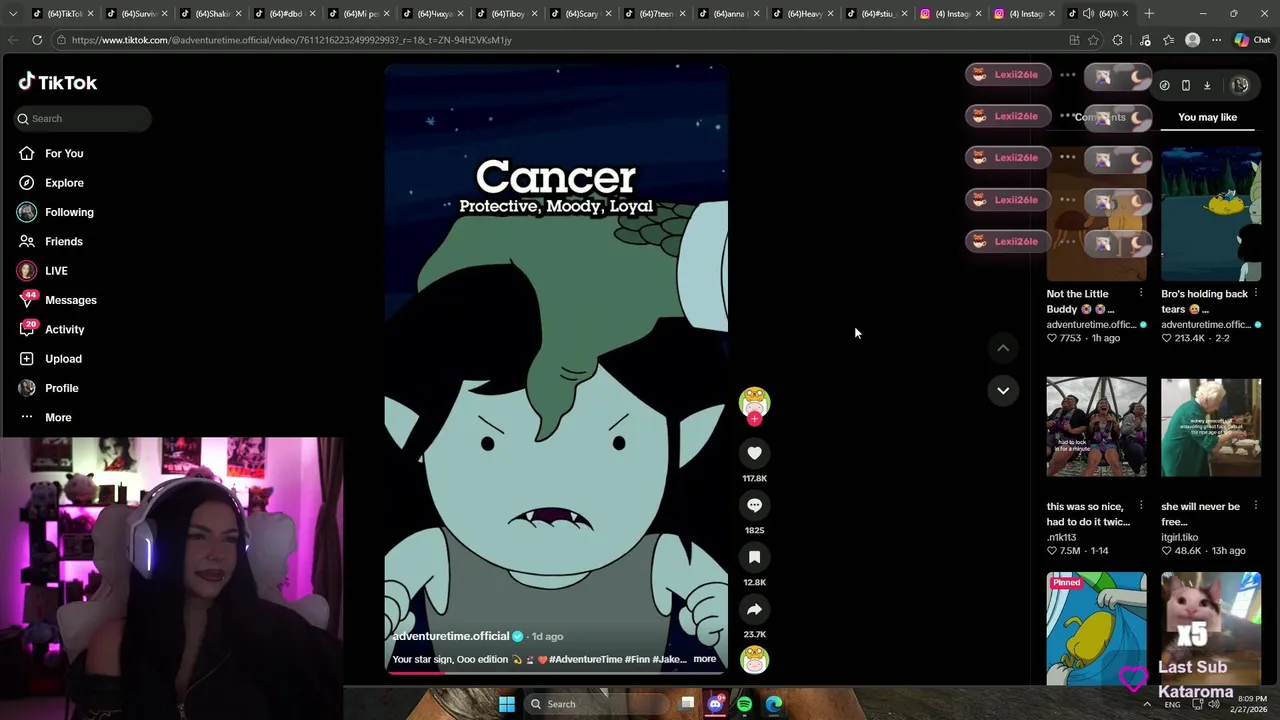The height and width of the screenshot is (720, 1280).
Task: Open the Windows Start menu
Action: tap(507, 704)
